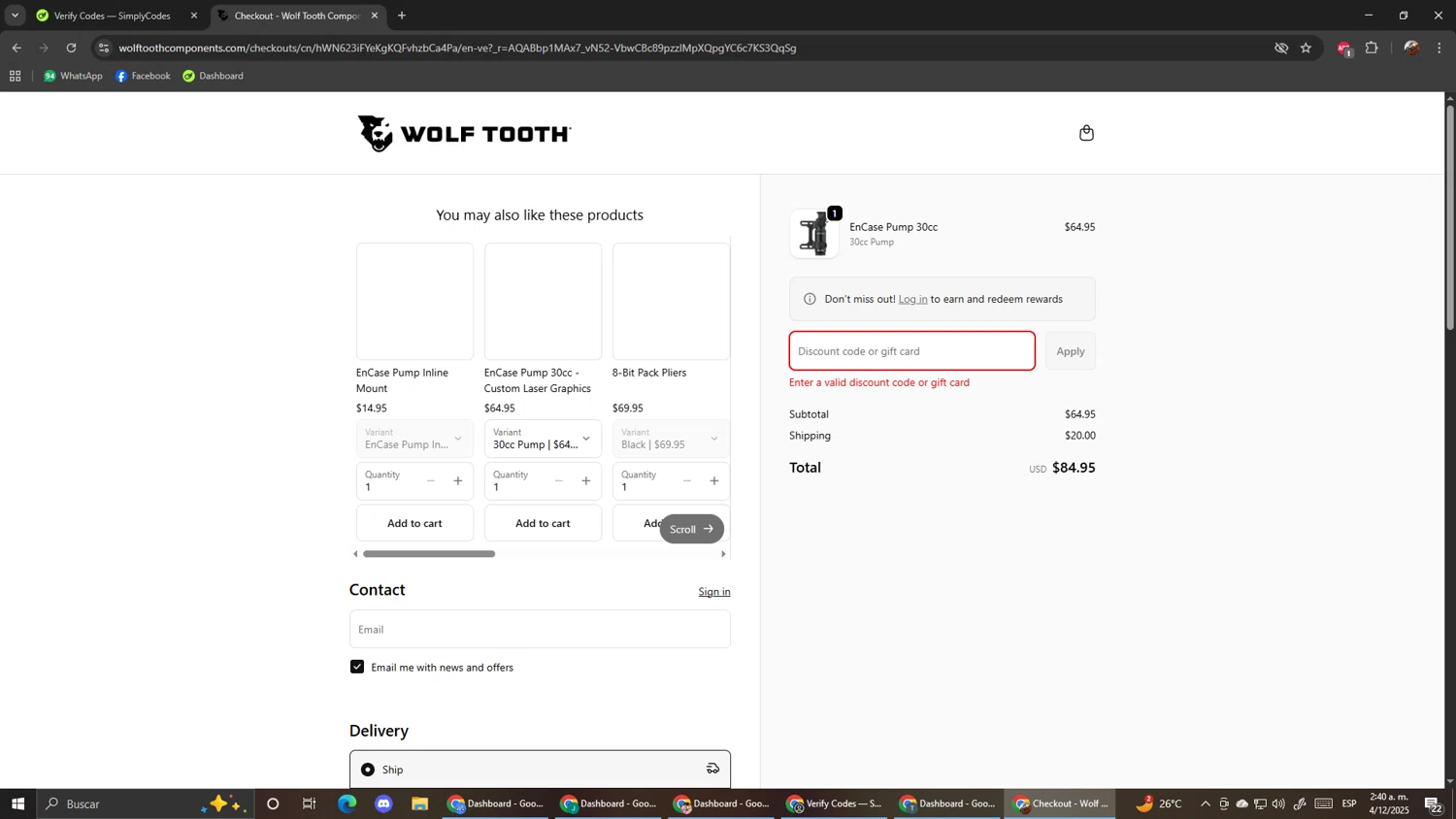Image resolution: width=1456 pixels, height=819 pixels.
Task: Click the browser address bar URL
Action: pos(457,48)
